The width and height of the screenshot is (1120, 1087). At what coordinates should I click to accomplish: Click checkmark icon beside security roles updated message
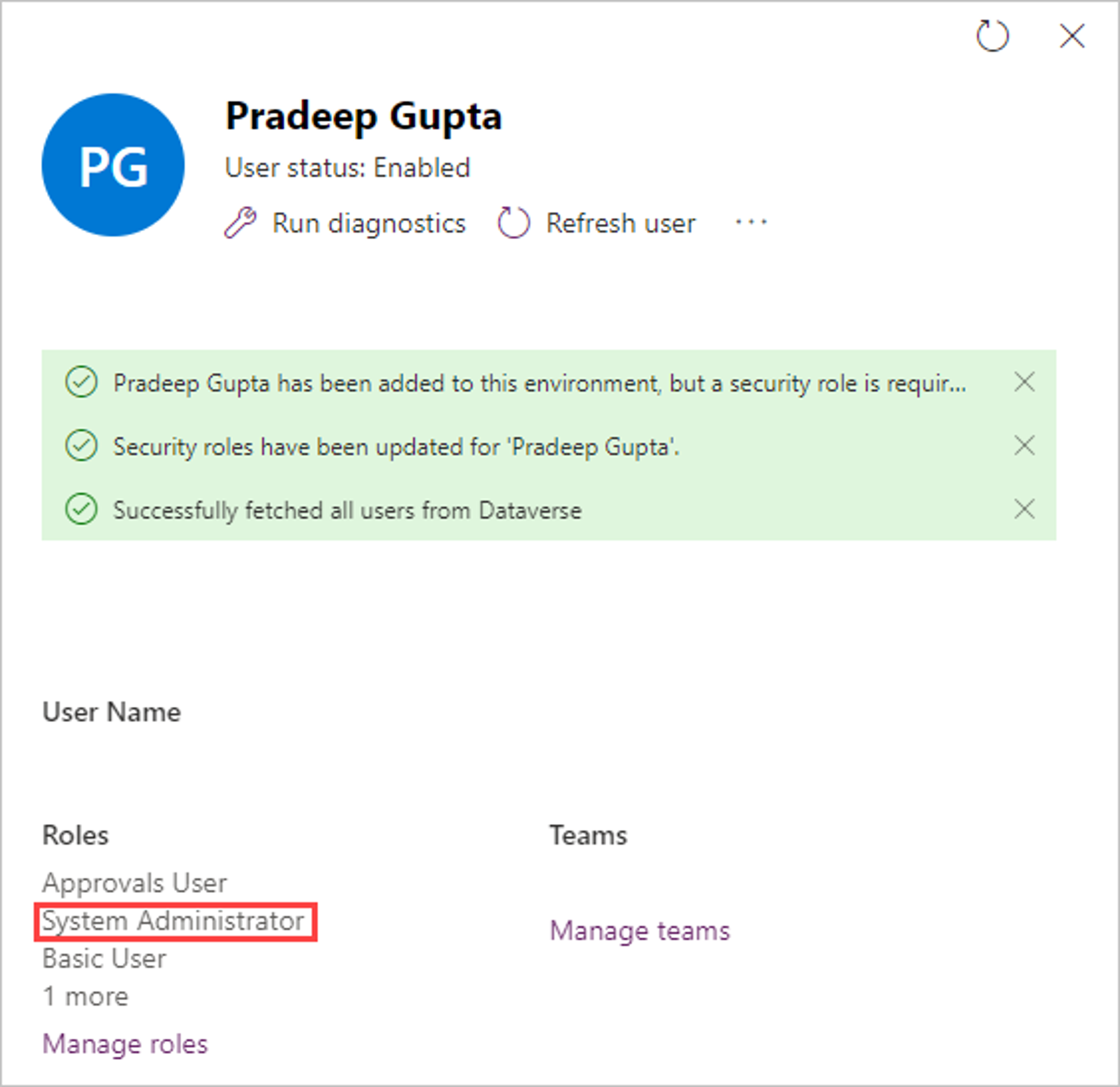point(81,446)
